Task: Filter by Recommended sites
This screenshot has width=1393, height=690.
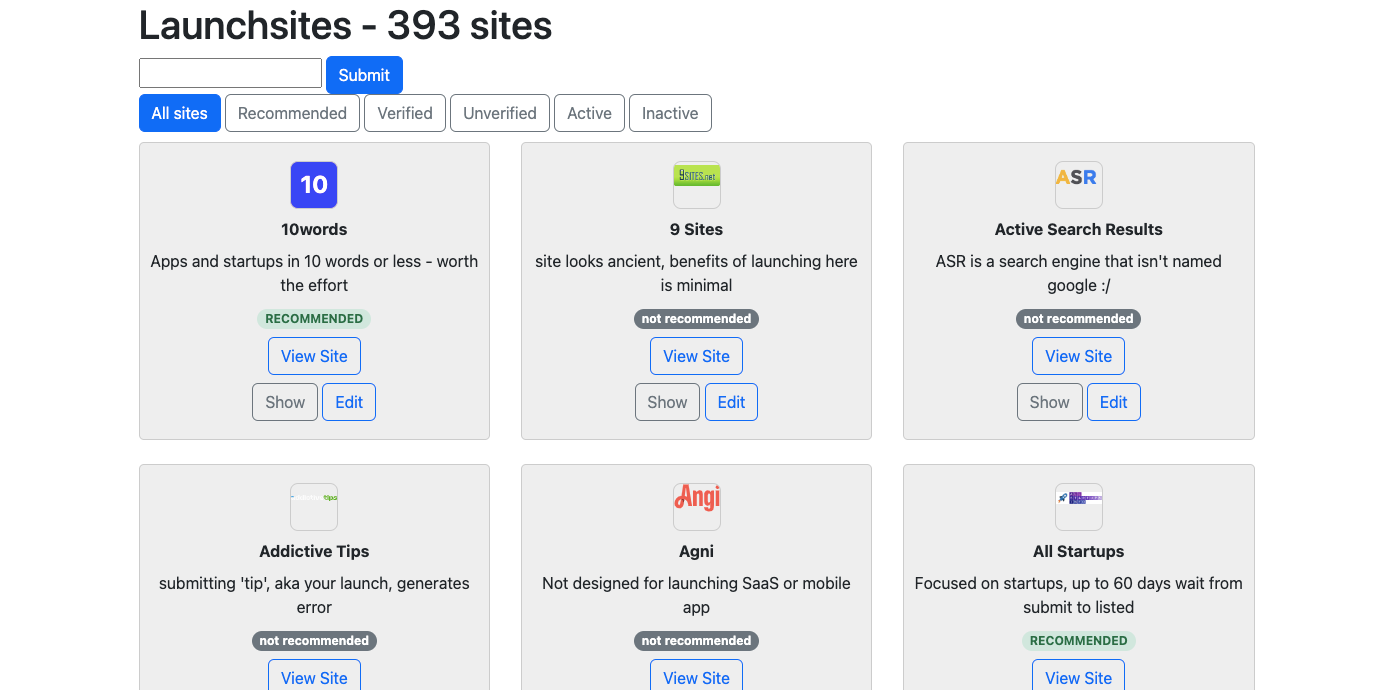Action: [x=292, y=113]
